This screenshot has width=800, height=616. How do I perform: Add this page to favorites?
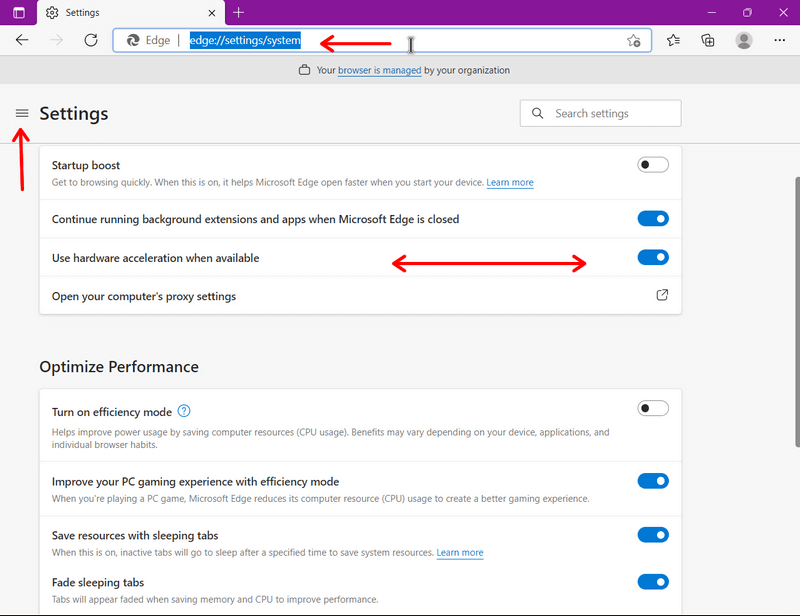pyautogui.click(x=634, y=40)
